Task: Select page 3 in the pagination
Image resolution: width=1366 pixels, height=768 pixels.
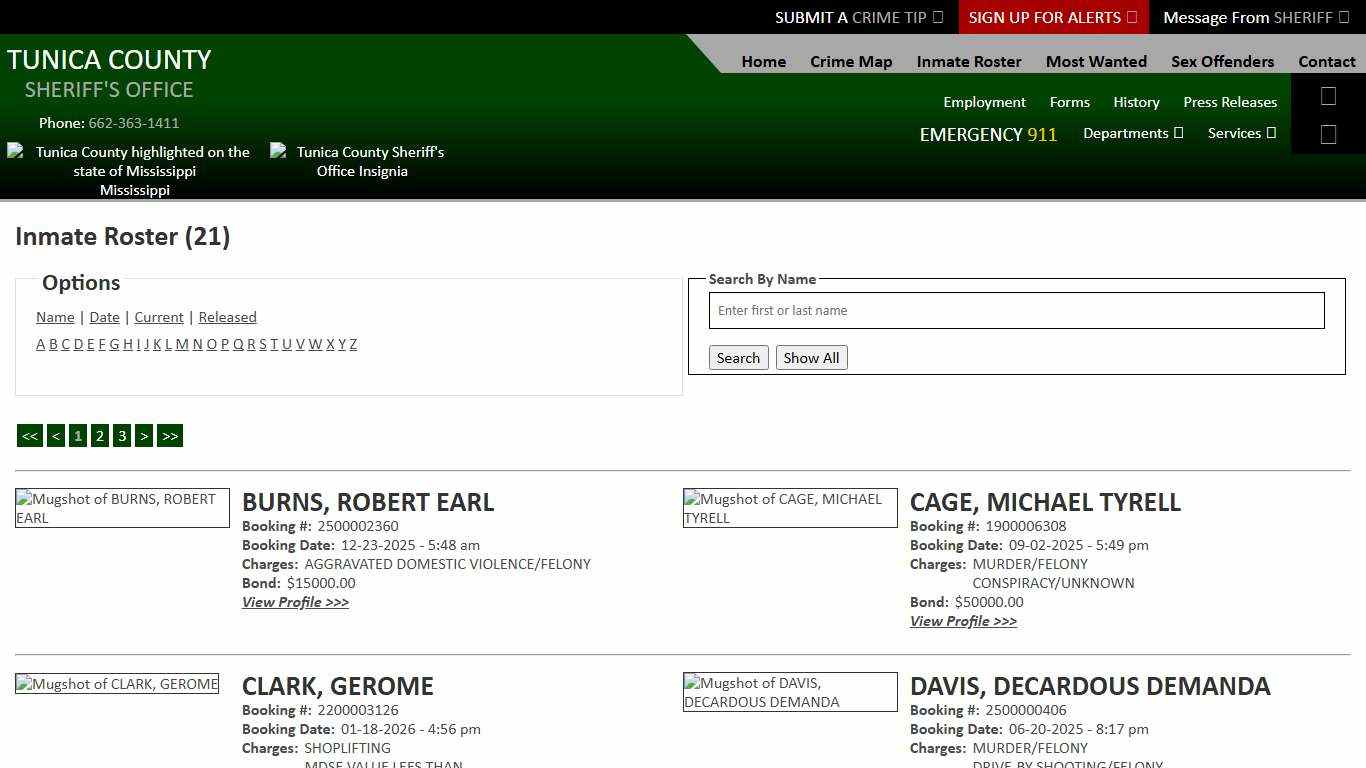Action: click(x=122, y=435)
